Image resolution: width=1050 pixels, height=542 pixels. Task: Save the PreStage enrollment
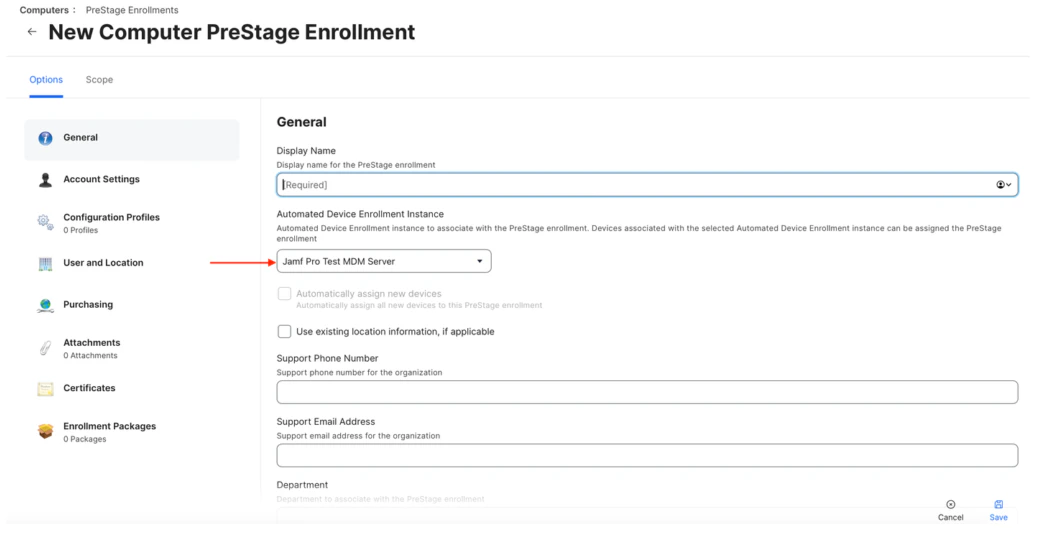point(998,510)
